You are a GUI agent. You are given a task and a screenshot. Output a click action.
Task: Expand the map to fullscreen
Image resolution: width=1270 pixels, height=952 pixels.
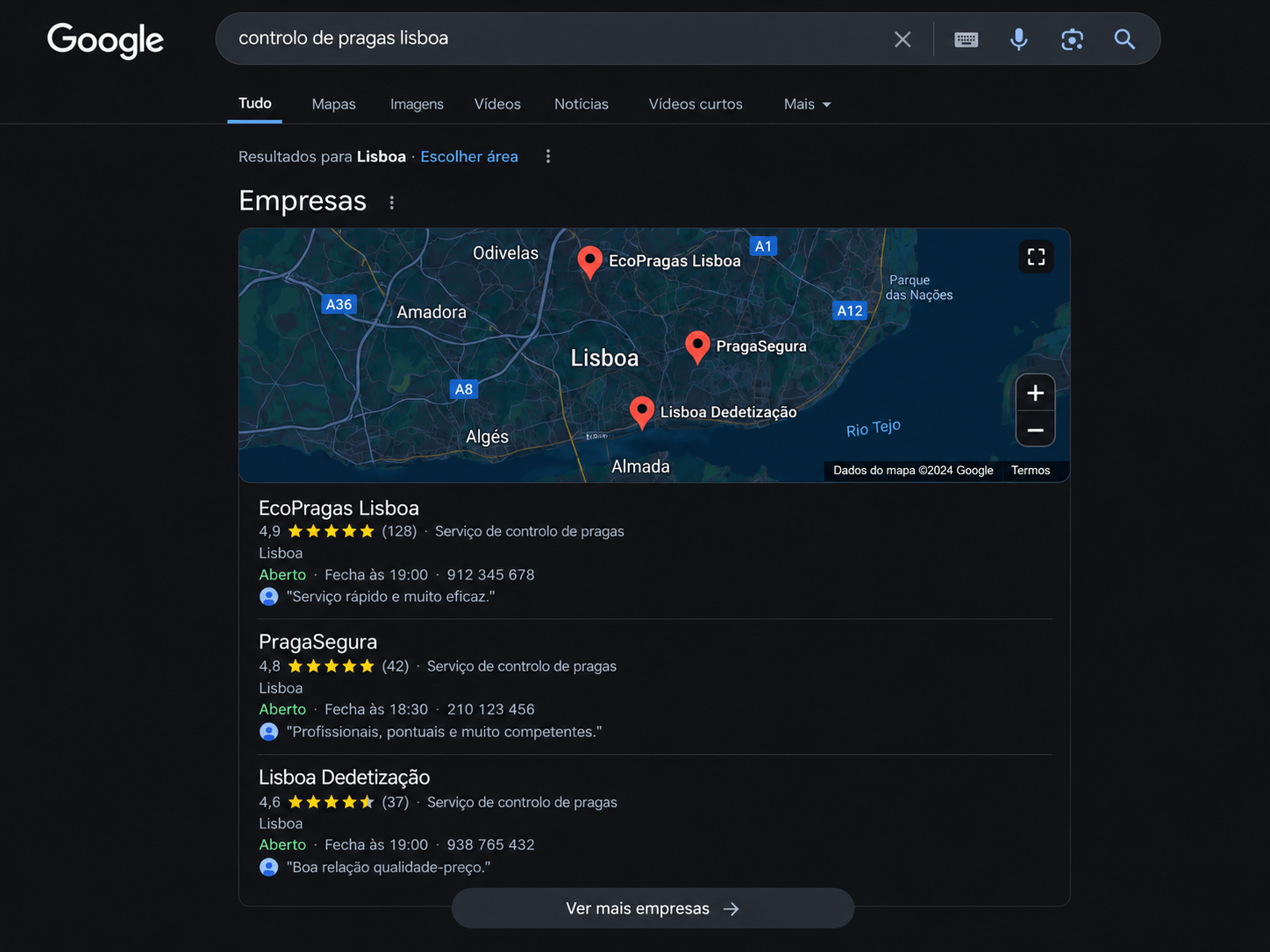point(1036,257)
